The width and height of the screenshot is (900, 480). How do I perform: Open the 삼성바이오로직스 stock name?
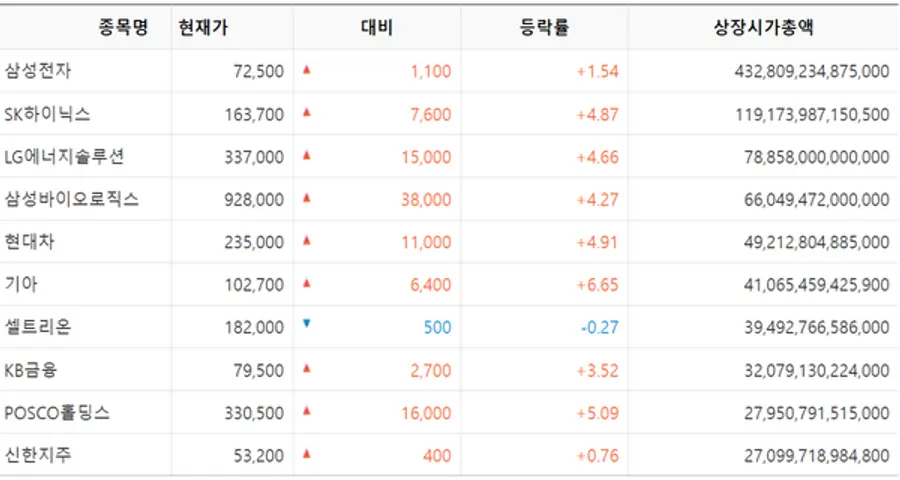pyautogui.click(x=72, y=199)
